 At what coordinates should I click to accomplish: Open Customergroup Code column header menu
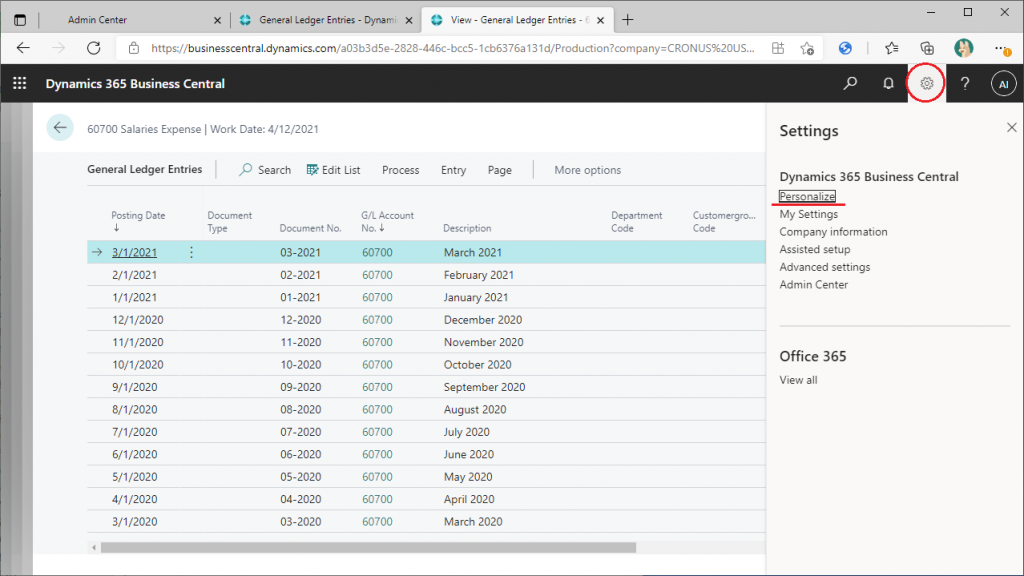pyautogui.click(x=724, y=221)
